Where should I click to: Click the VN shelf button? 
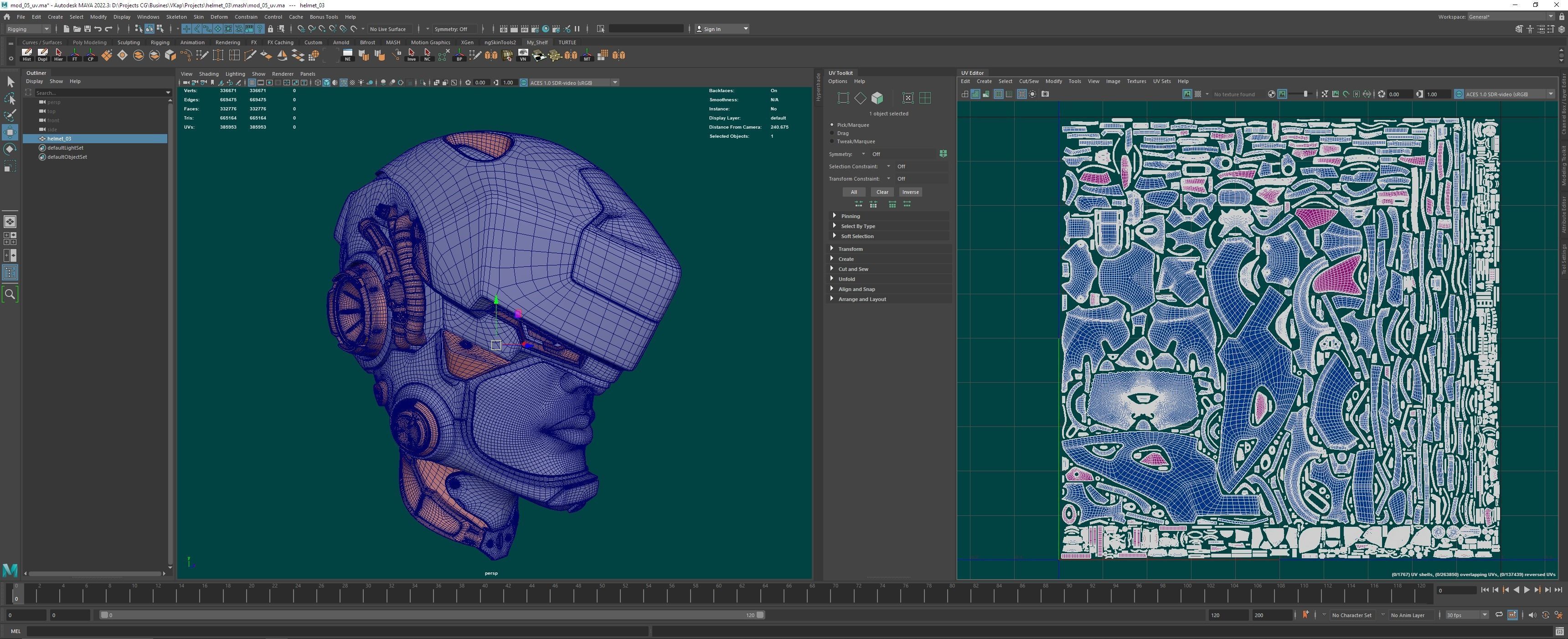tap(523, 56)
